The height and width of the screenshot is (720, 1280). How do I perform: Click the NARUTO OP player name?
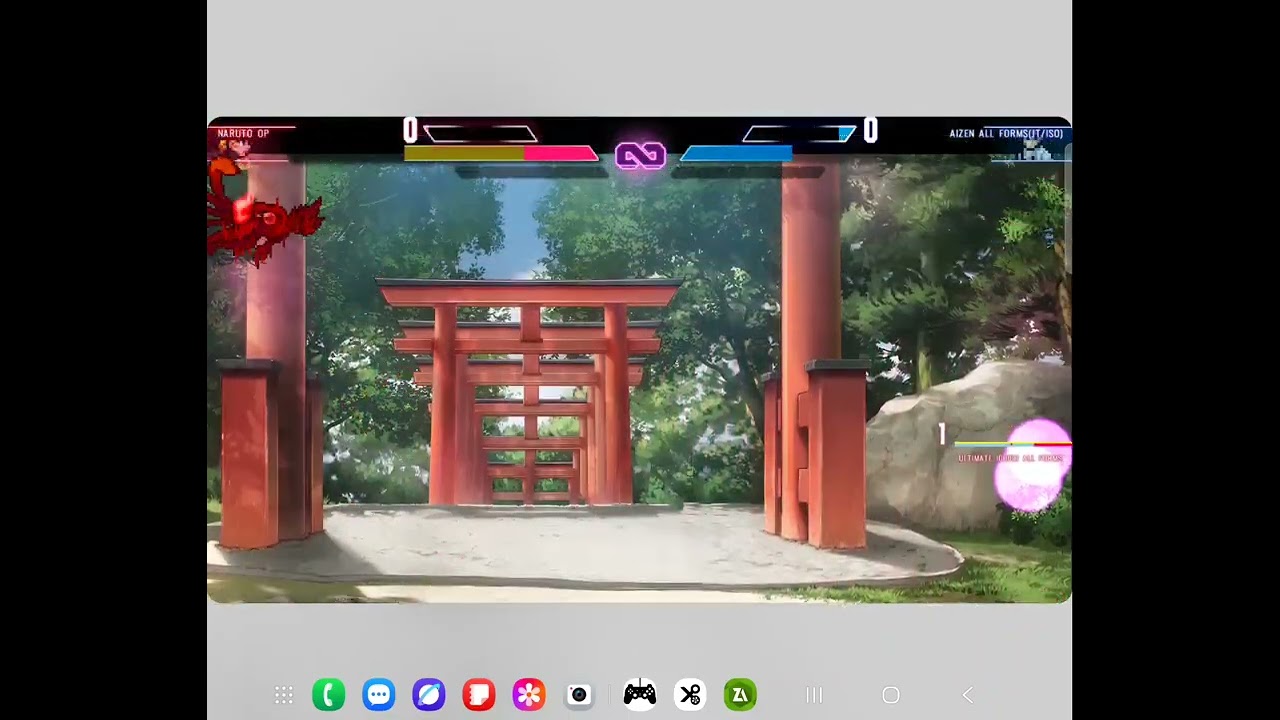[x=243, y=133]
